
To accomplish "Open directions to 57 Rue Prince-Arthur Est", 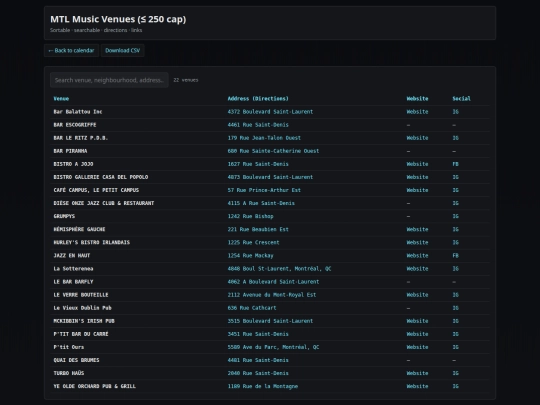I will [x=264, y=190].
